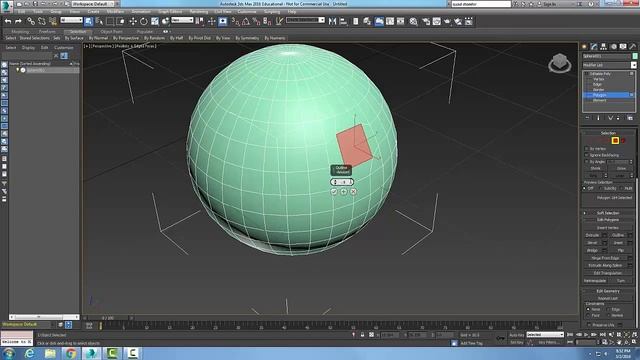The height and width of the screenshot is (360, 640).
Task: Choose the Rectangular Selection Region tool
Action: [110, 21]
